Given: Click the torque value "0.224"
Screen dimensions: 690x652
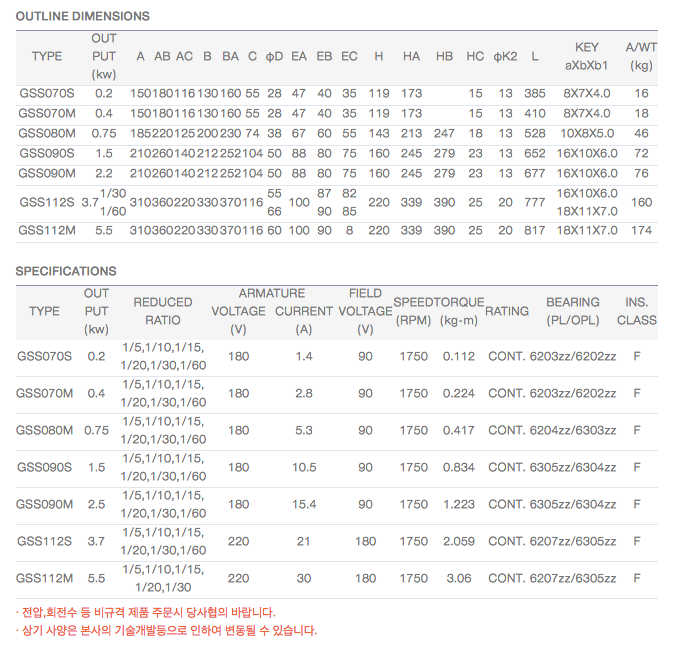Looking at the screenshot, I should (459, 393).
